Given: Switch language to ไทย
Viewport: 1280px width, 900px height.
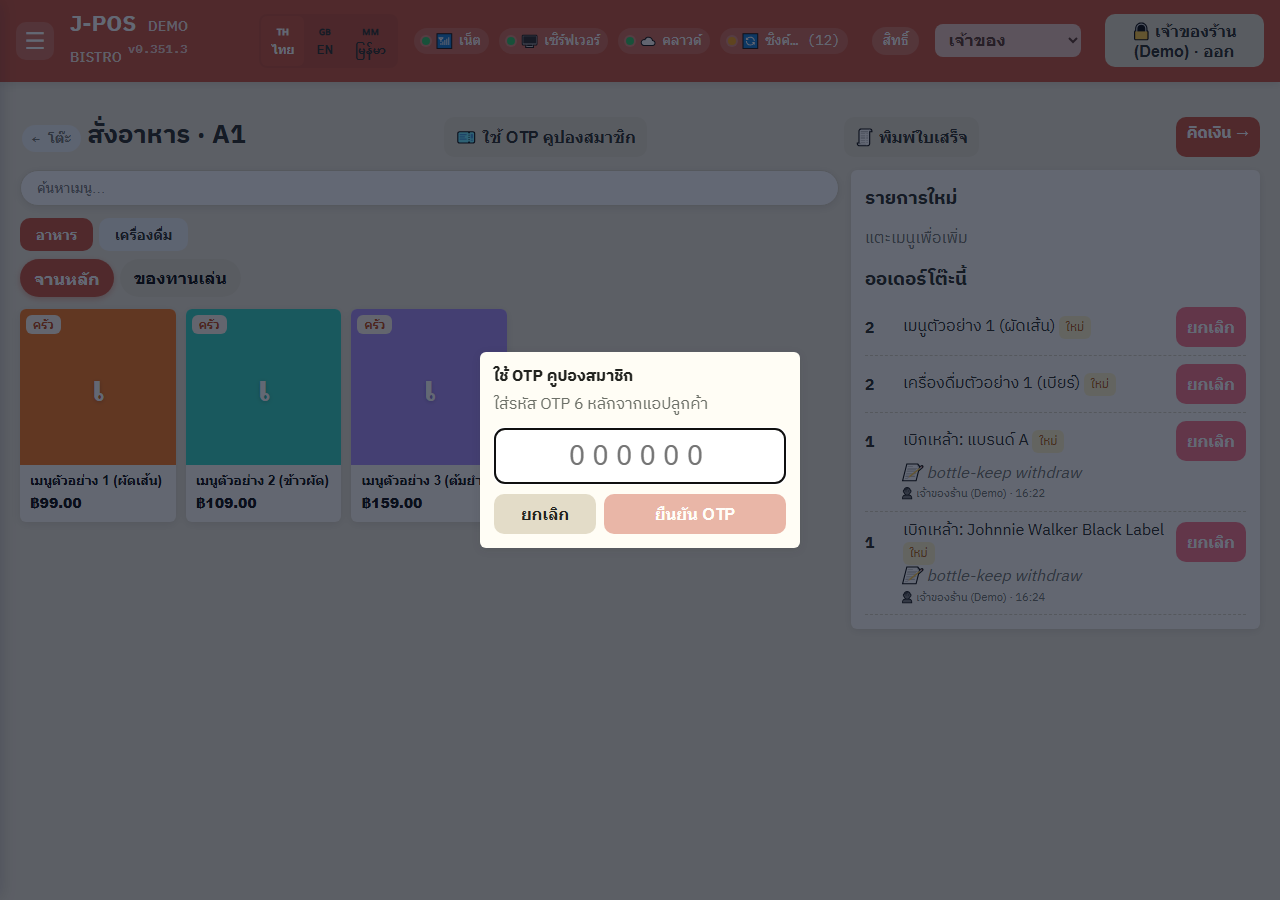Looking at the screenshot, I should [x=283, y=41].
